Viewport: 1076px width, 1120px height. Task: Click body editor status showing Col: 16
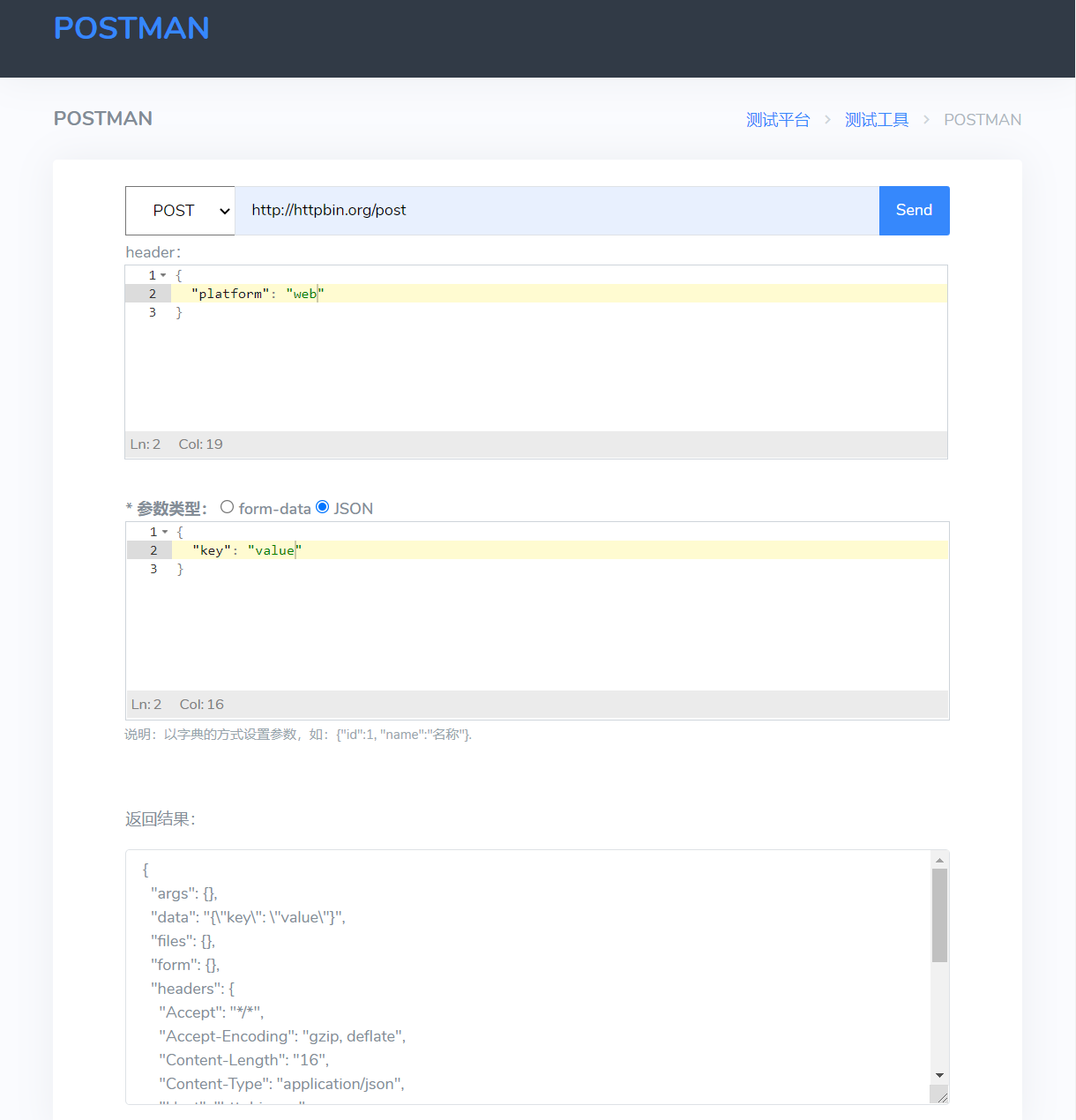pos(202,705)
